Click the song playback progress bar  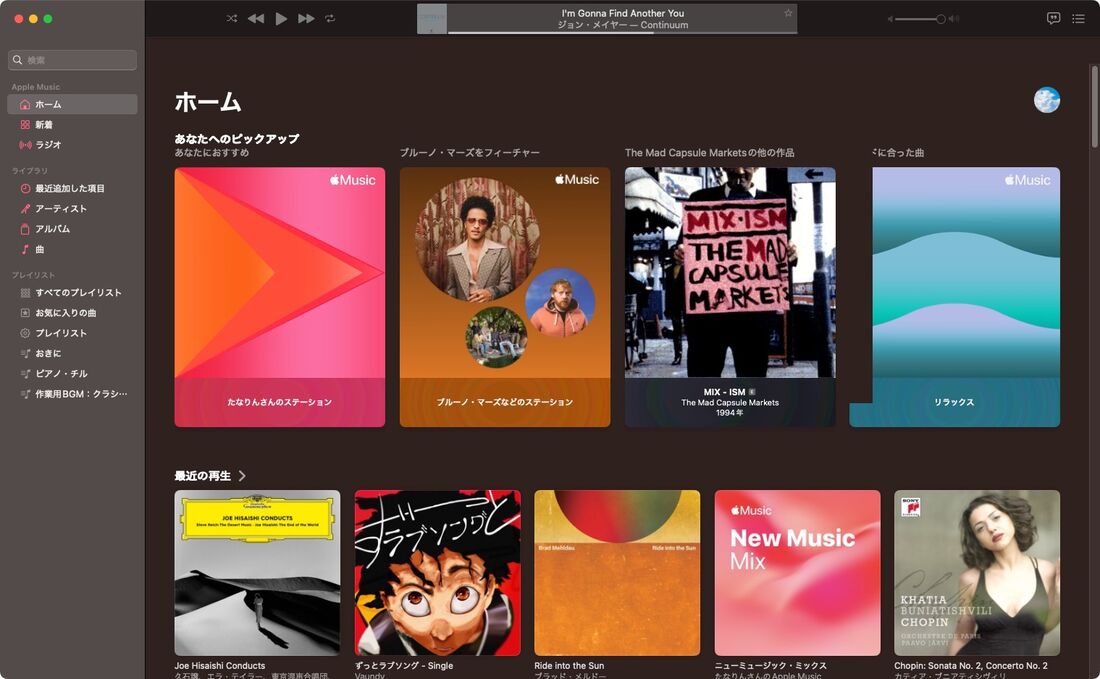622,32
